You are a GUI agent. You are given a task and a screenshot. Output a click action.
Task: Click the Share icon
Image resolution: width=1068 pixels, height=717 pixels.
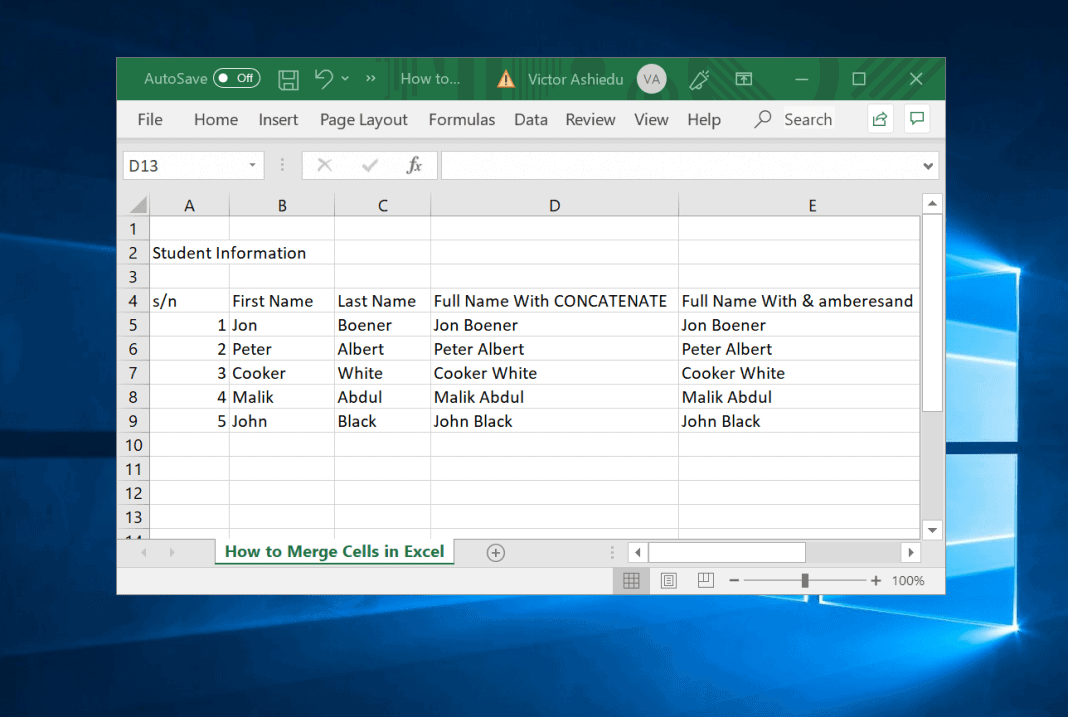[879, 119]
